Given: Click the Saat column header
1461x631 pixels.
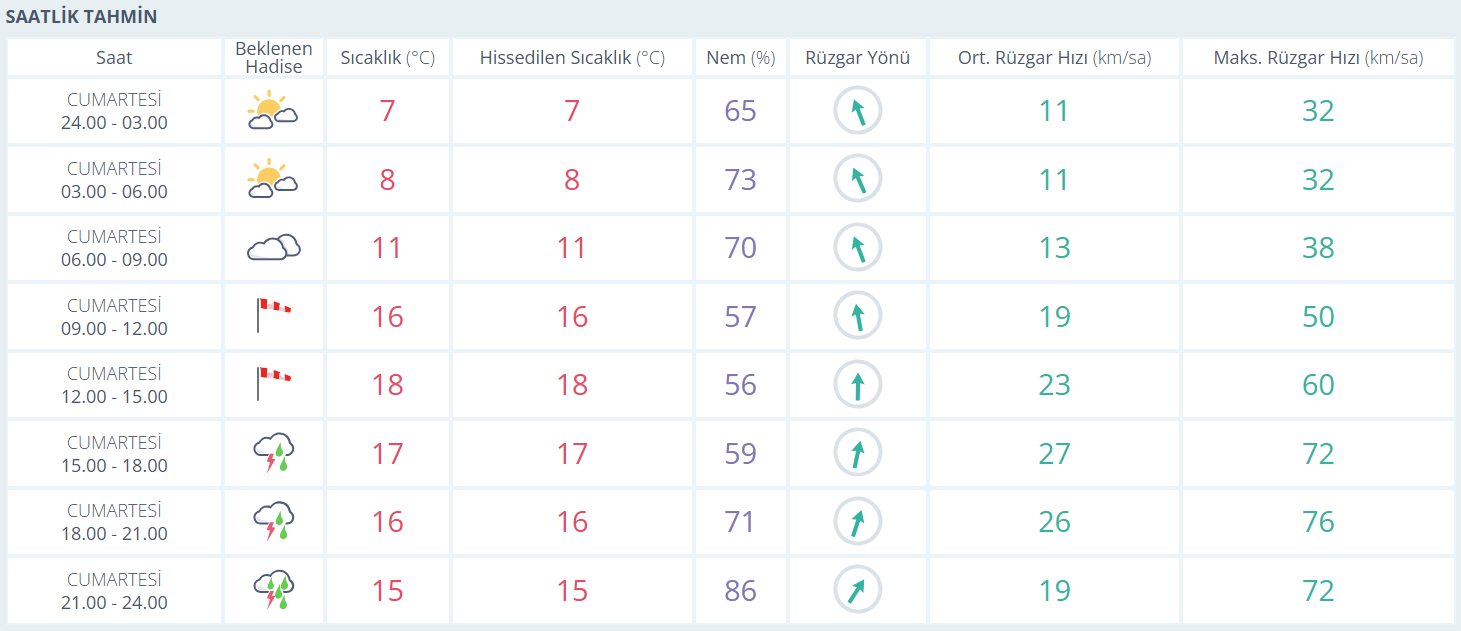Looking at the screenshot, I should pos(114,58).
